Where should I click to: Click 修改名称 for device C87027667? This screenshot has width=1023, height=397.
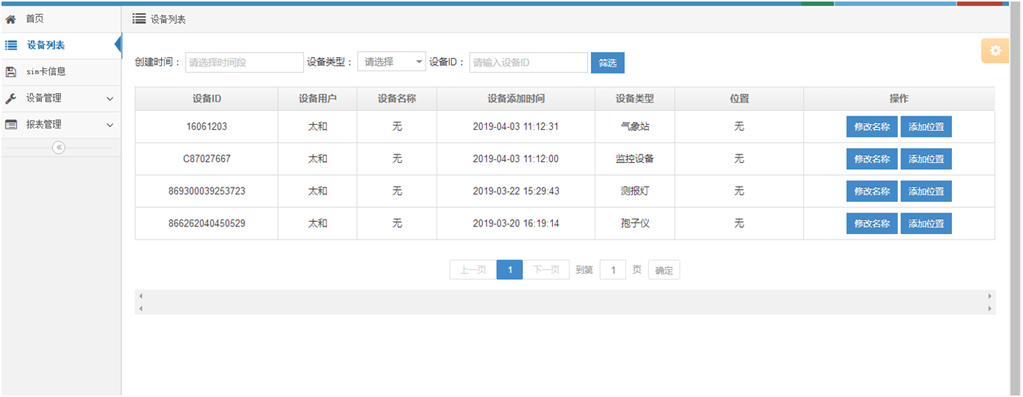(872, 158)
